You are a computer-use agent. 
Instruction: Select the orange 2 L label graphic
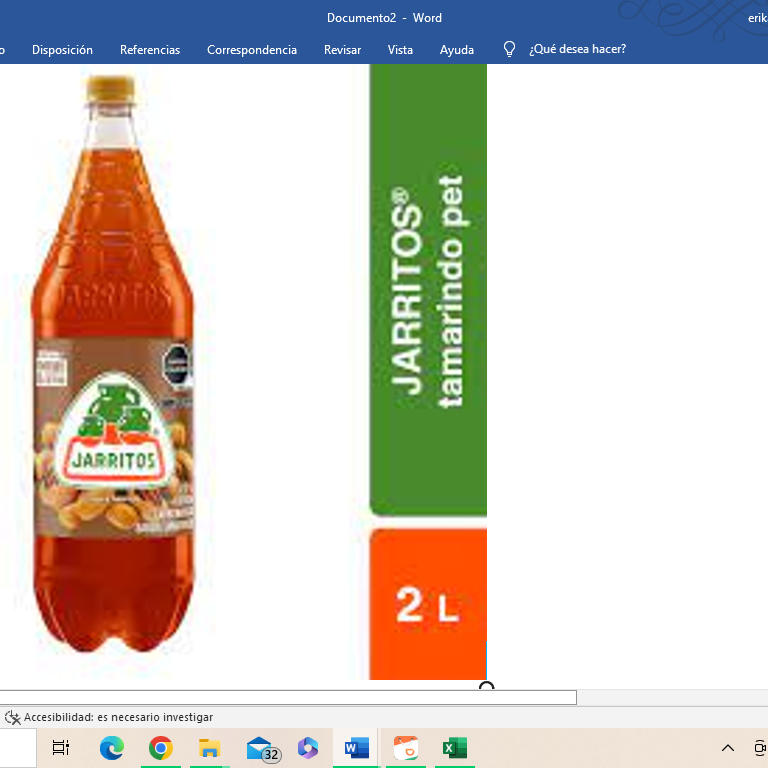click(428, 604)
